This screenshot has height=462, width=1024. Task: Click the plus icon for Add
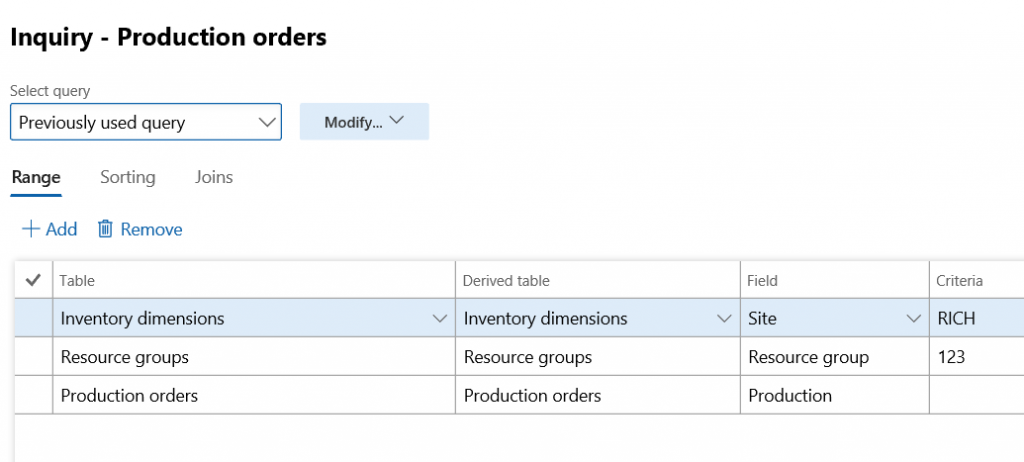31,229
